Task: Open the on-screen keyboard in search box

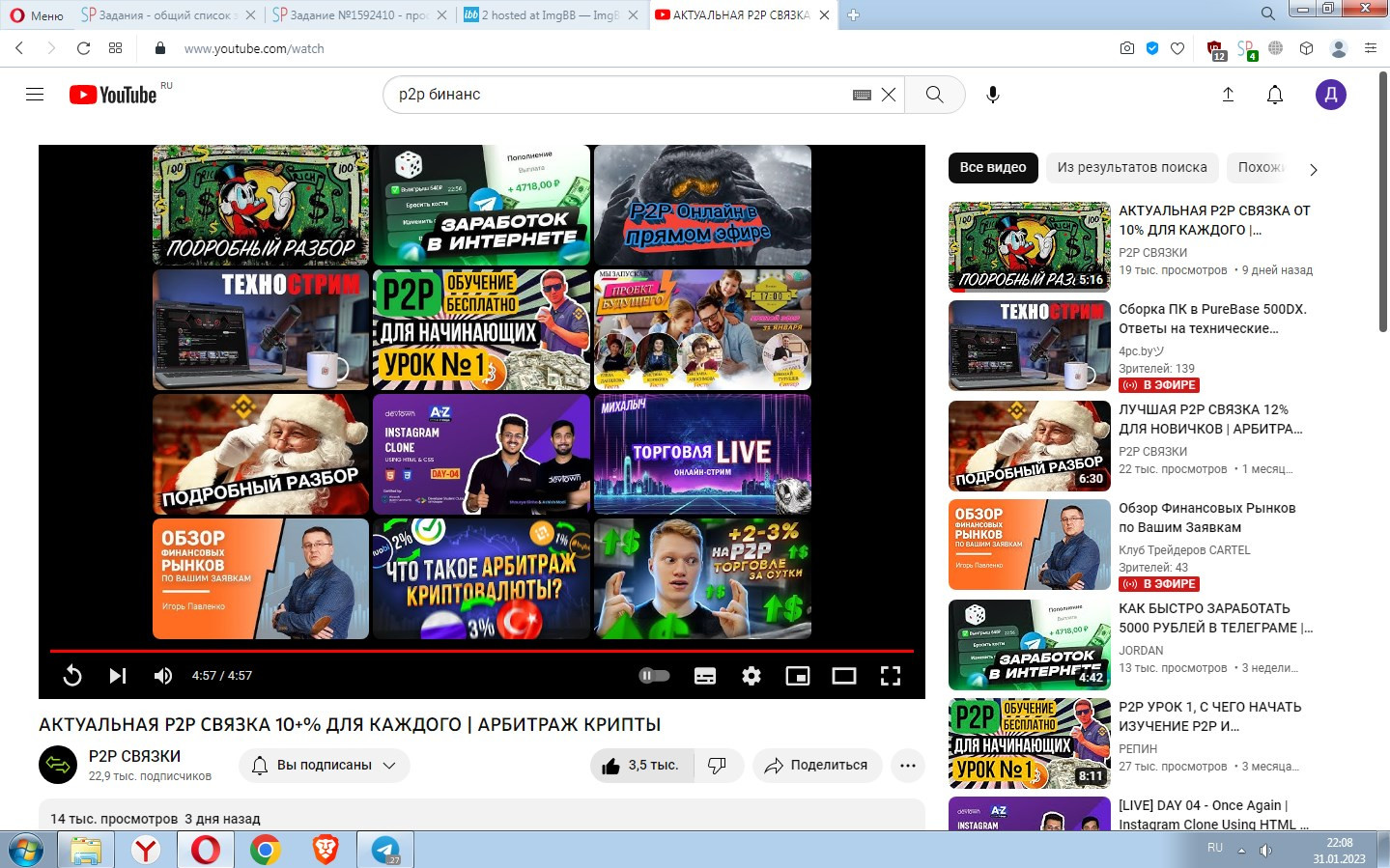Action: tap(862, 95)
